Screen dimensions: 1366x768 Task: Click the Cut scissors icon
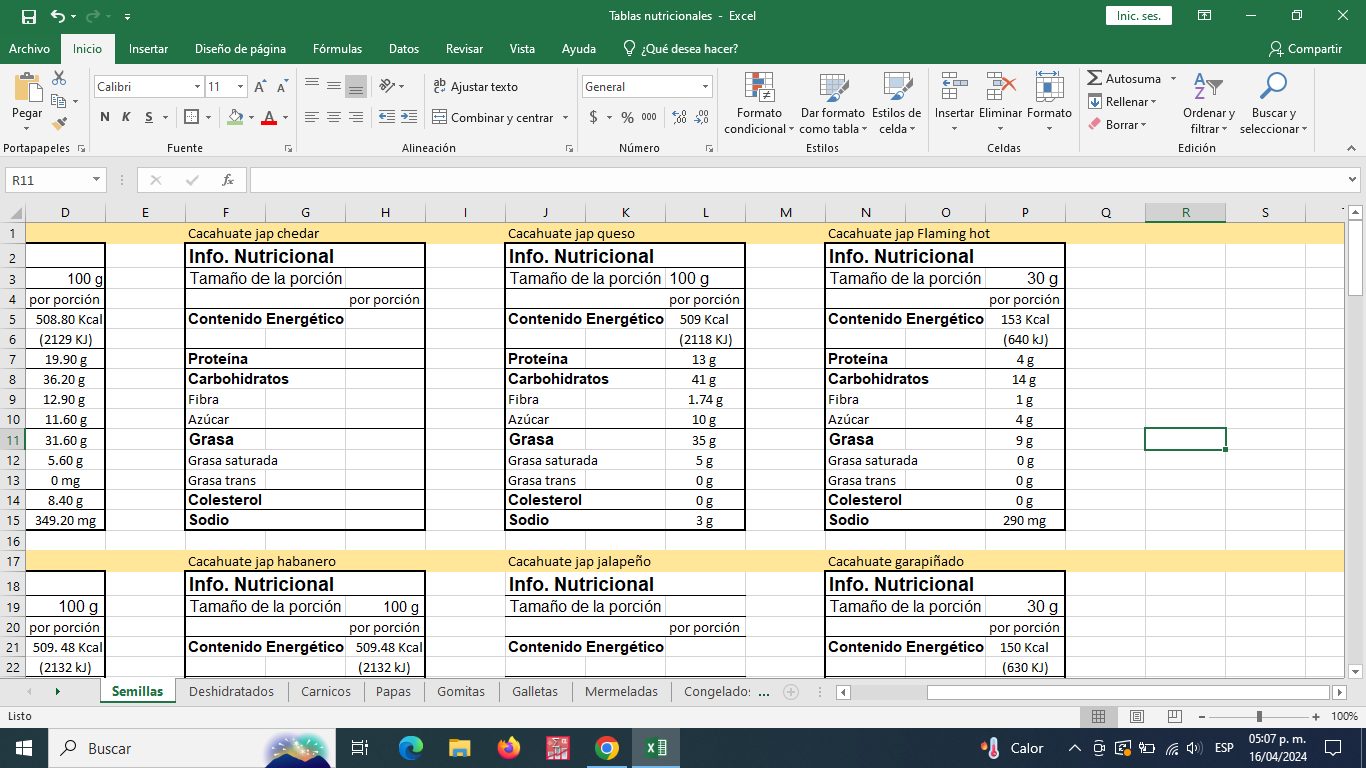click(59, 78)
